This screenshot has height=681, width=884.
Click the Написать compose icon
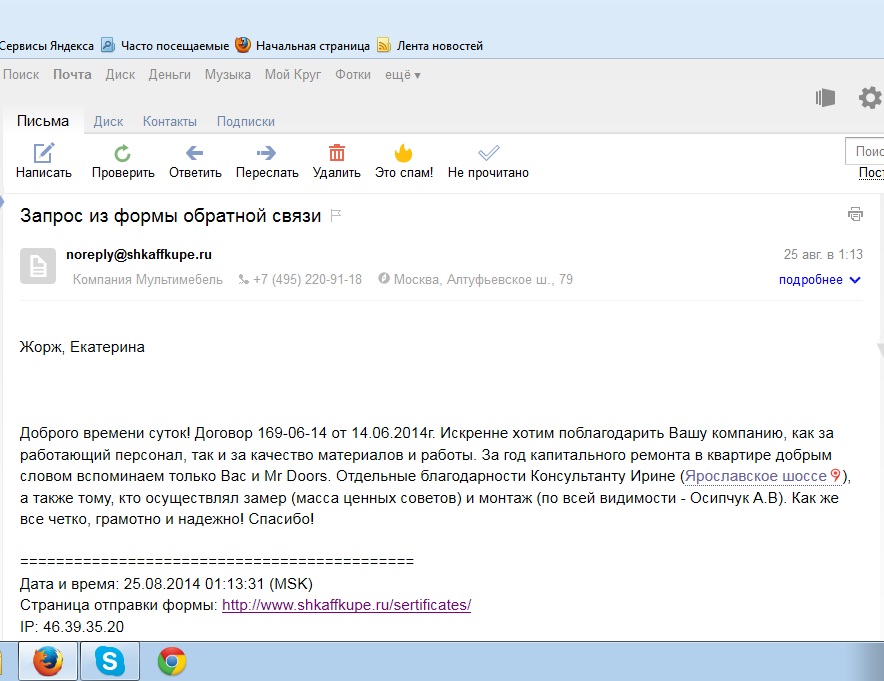44,153
